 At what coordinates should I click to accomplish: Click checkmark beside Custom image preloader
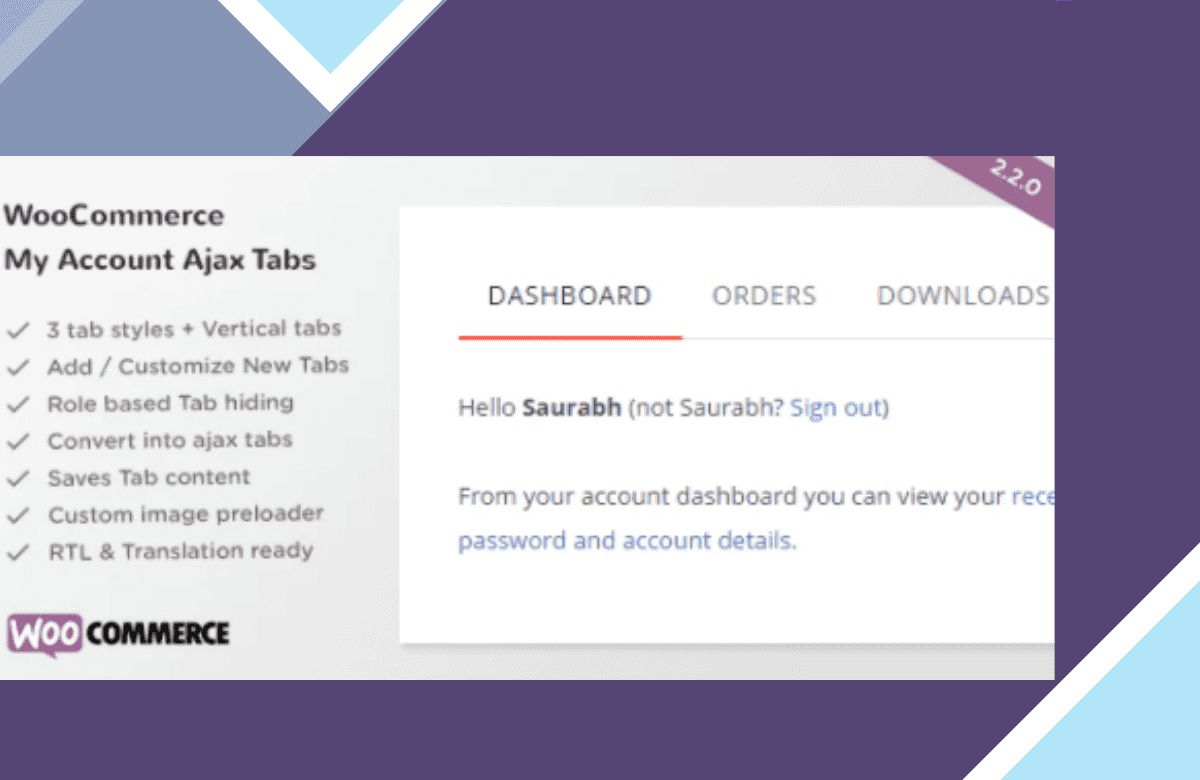(17, 515)
